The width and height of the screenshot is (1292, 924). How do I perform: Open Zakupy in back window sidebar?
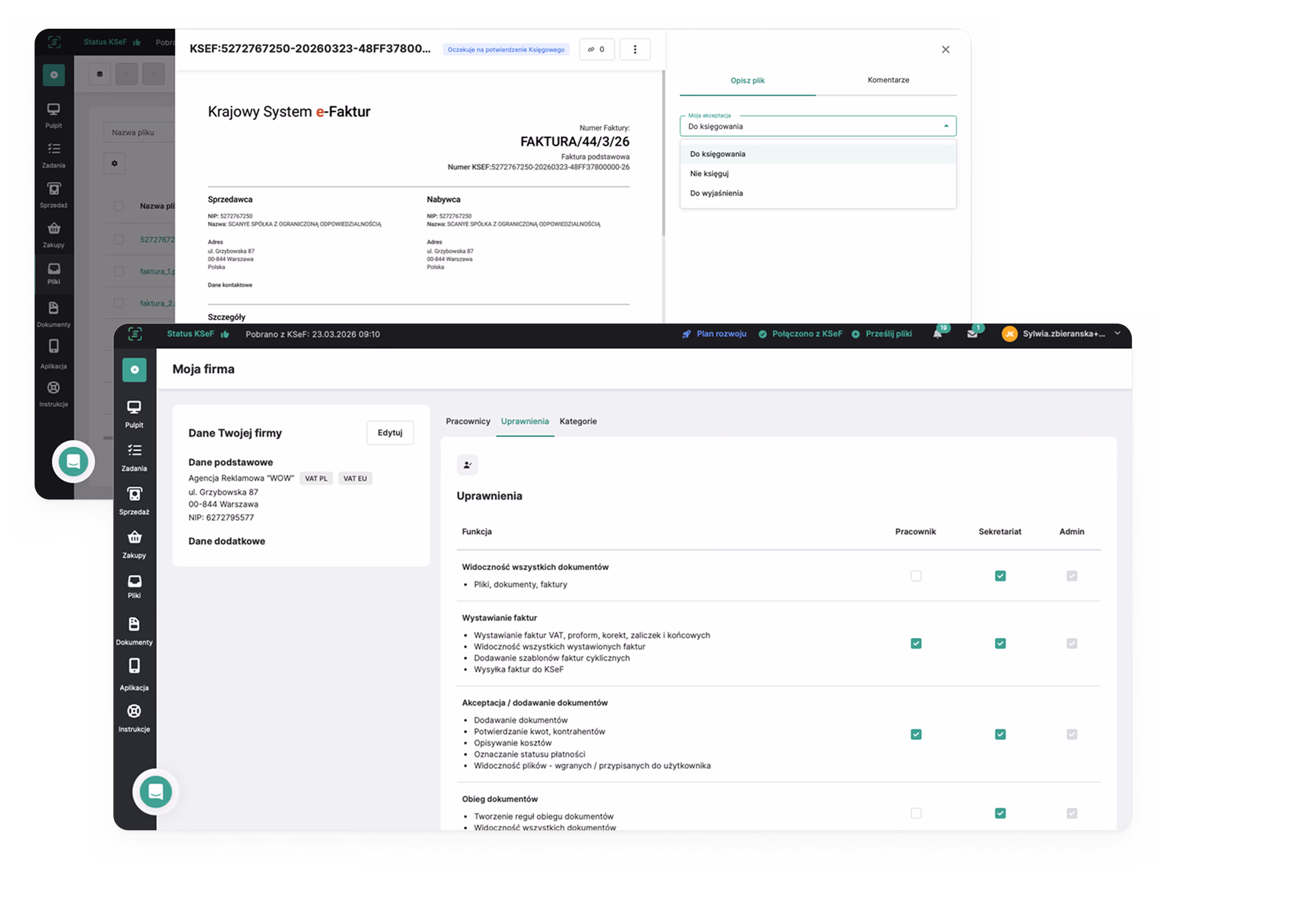pos(54,235)
